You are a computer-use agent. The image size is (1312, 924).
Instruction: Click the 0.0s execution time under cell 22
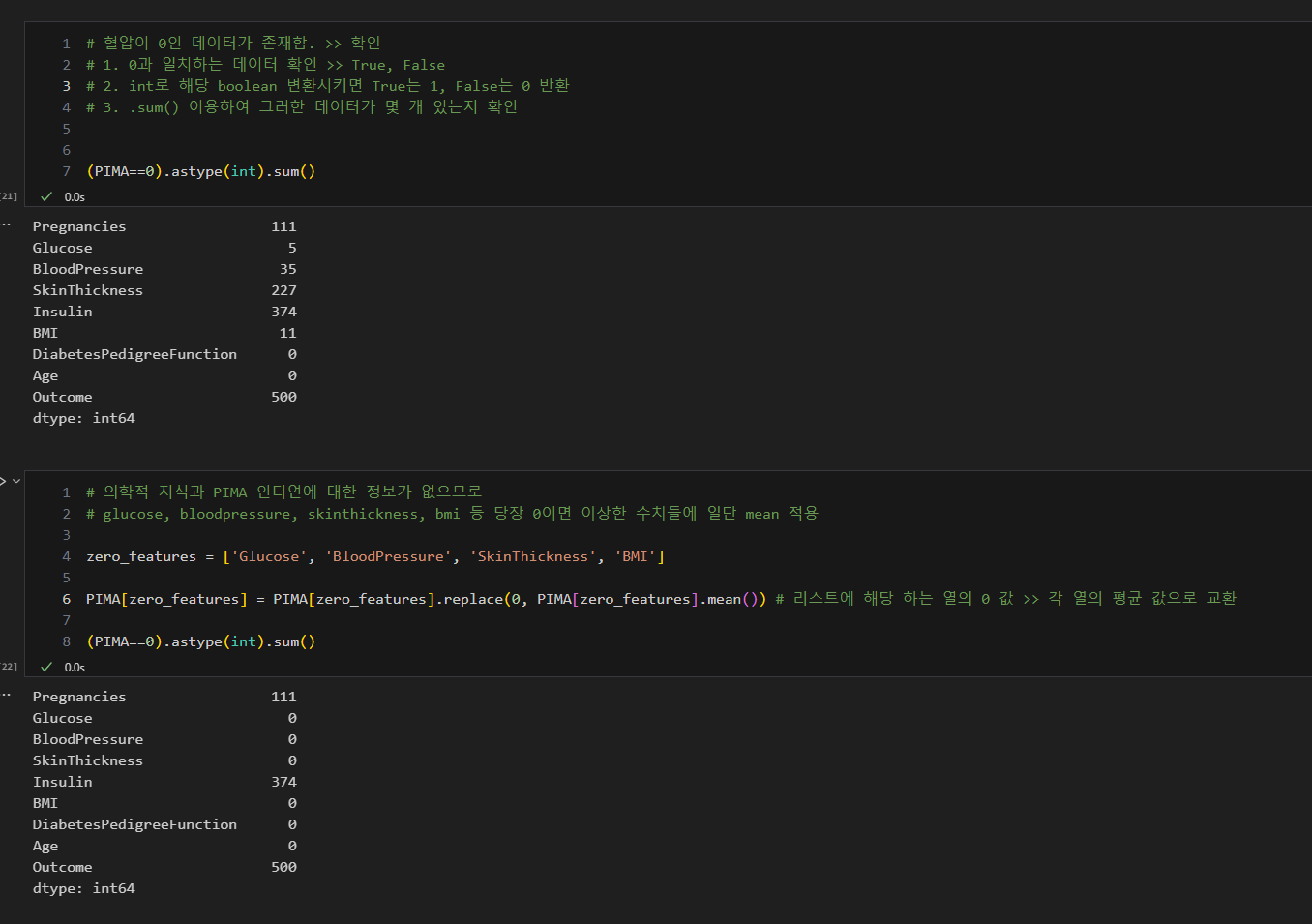click(75, 667)
